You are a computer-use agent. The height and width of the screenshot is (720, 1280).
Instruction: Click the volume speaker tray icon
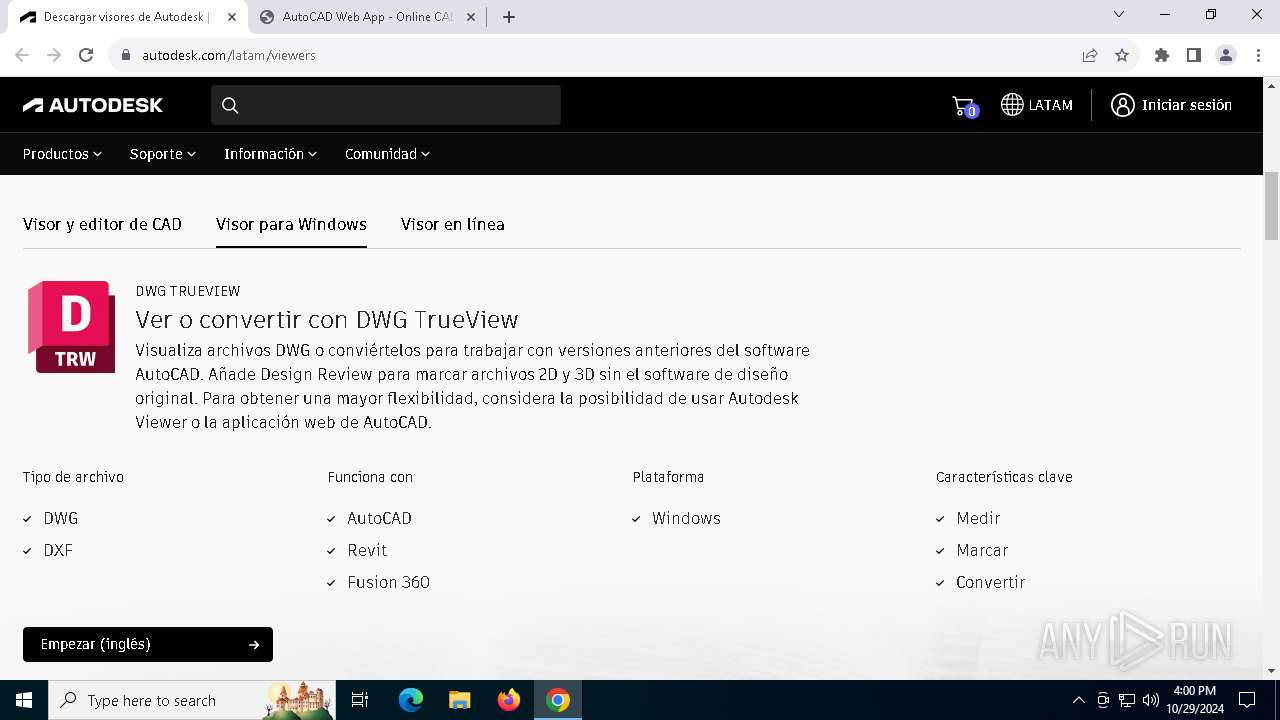coord(1151,700)
